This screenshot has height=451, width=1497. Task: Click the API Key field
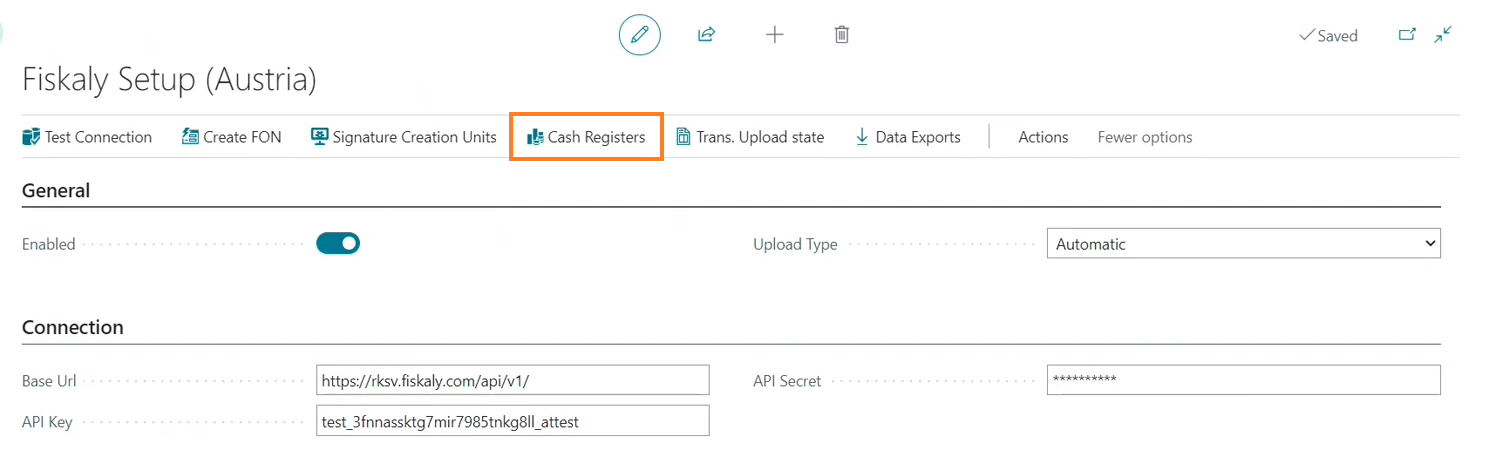[x=512, y=421]
